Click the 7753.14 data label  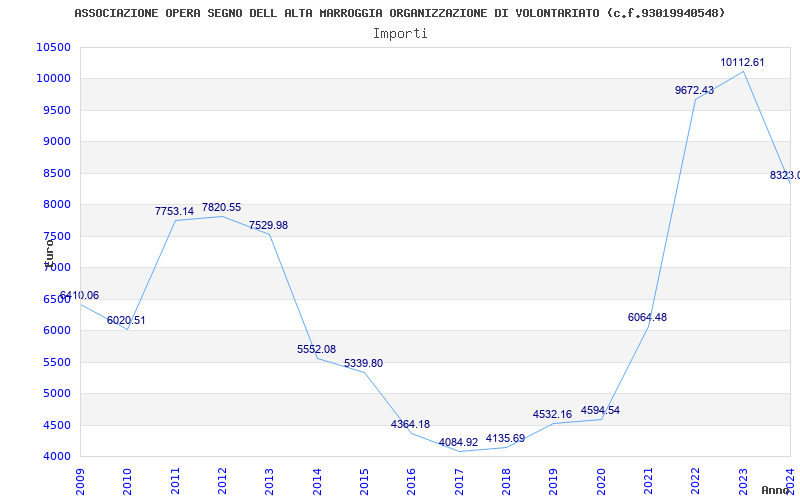(174, 211)
